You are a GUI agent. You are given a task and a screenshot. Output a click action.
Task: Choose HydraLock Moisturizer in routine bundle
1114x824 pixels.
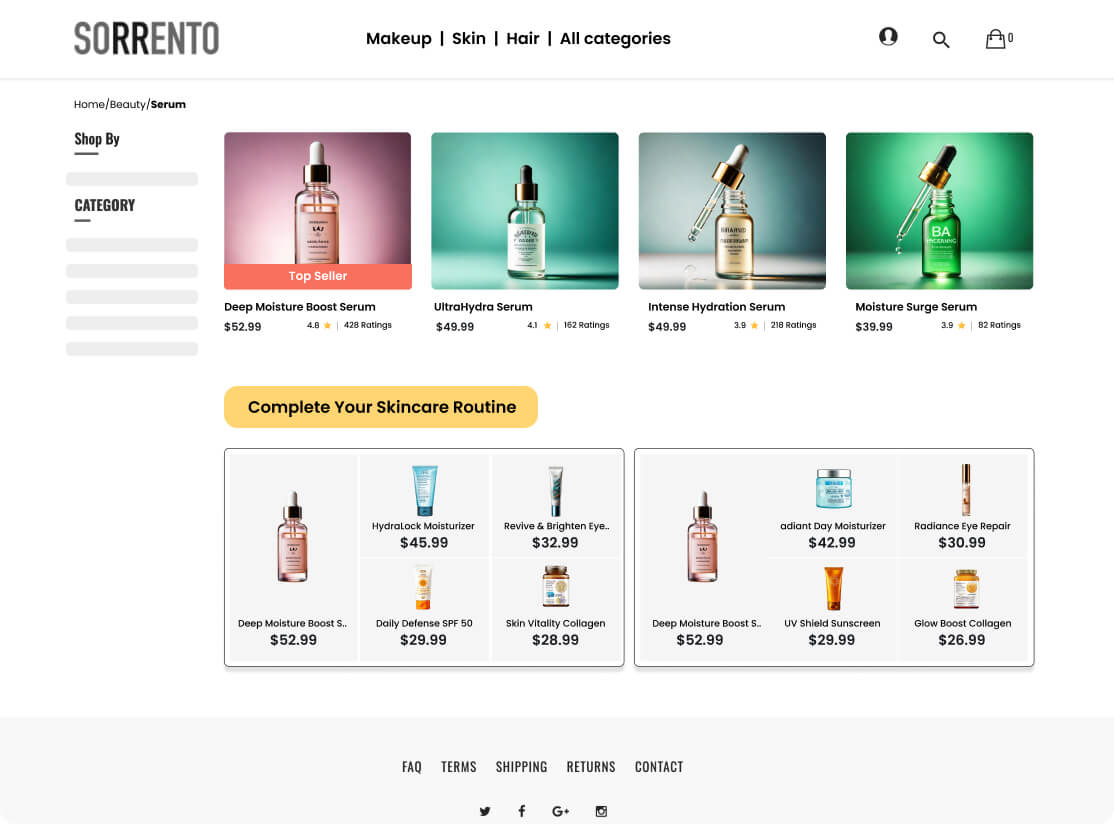coord(424,505)
